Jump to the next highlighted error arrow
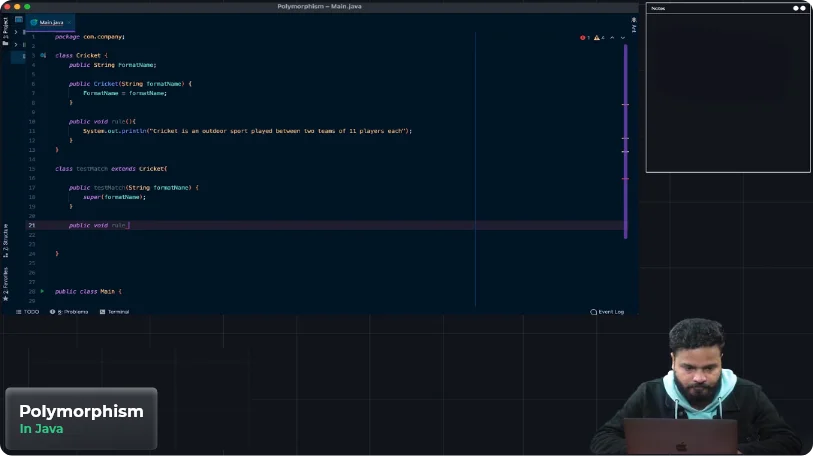This screenshot has width=813, height=456. (x=622, y=37)
